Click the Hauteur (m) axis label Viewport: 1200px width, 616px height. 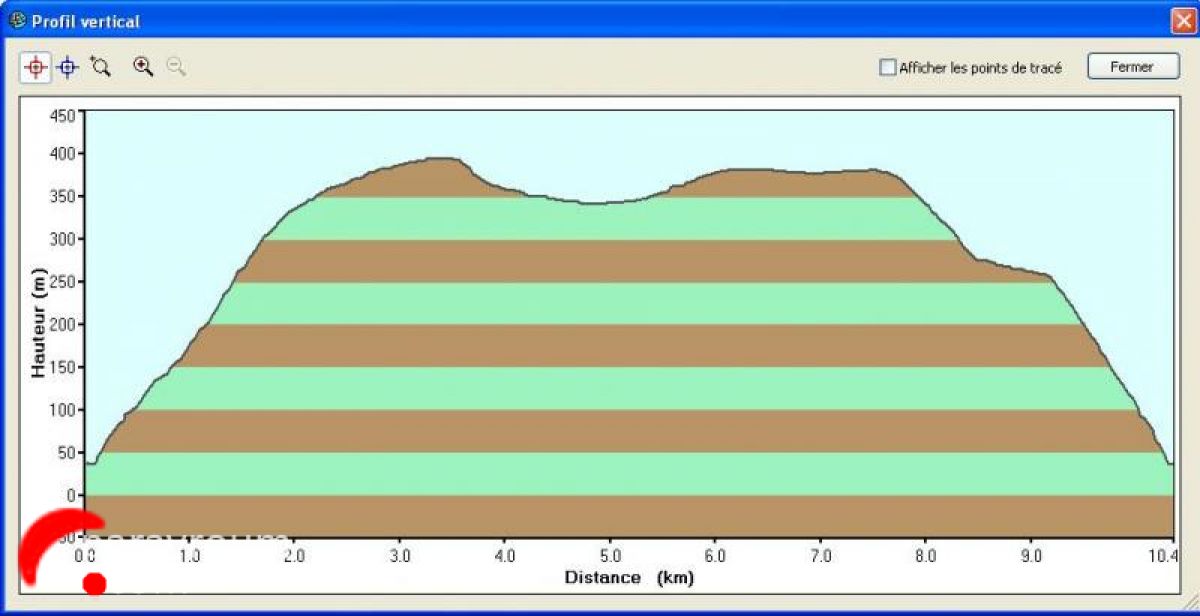click(x=38, y=323)
